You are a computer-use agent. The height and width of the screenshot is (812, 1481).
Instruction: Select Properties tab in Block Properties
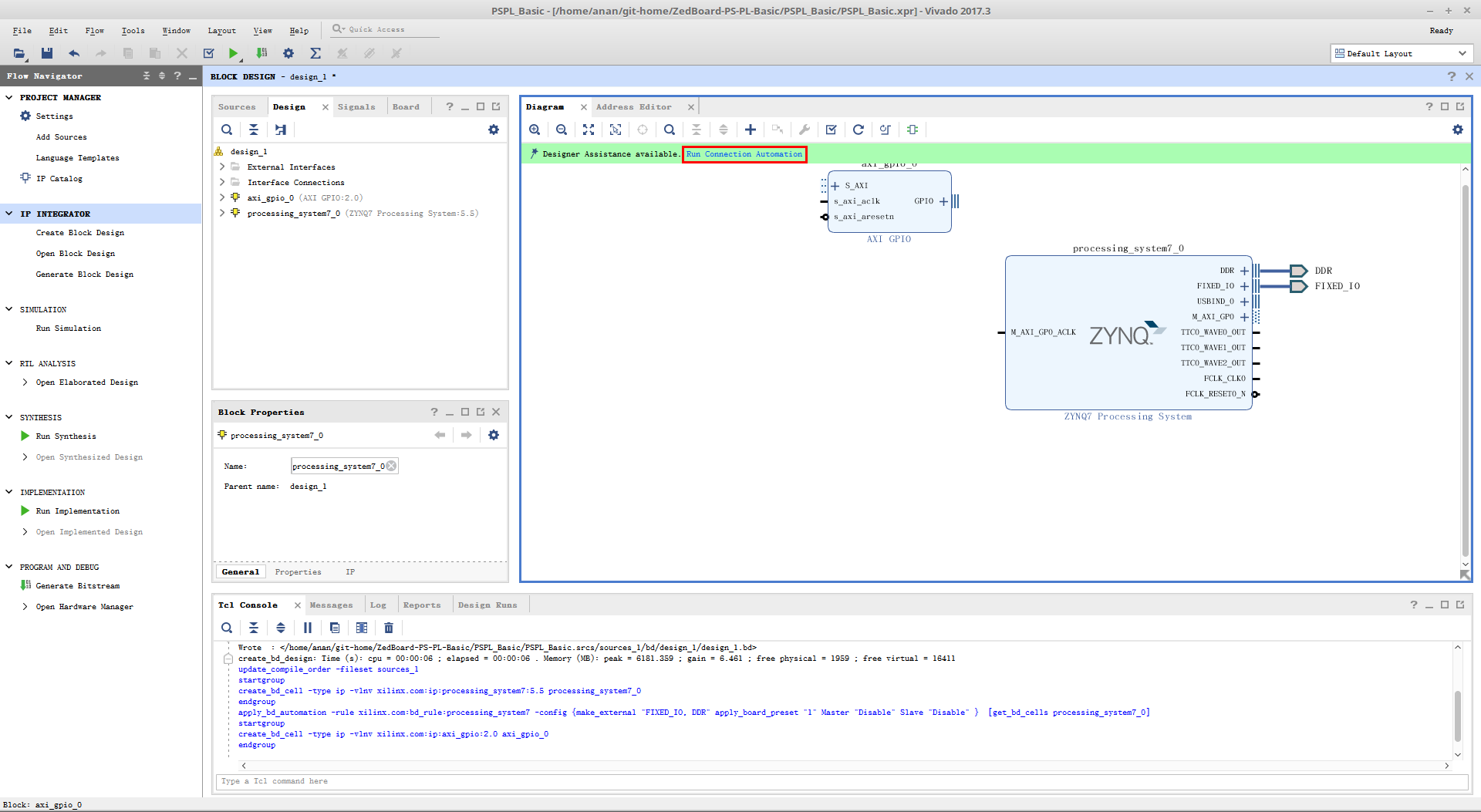click(298, 572)
